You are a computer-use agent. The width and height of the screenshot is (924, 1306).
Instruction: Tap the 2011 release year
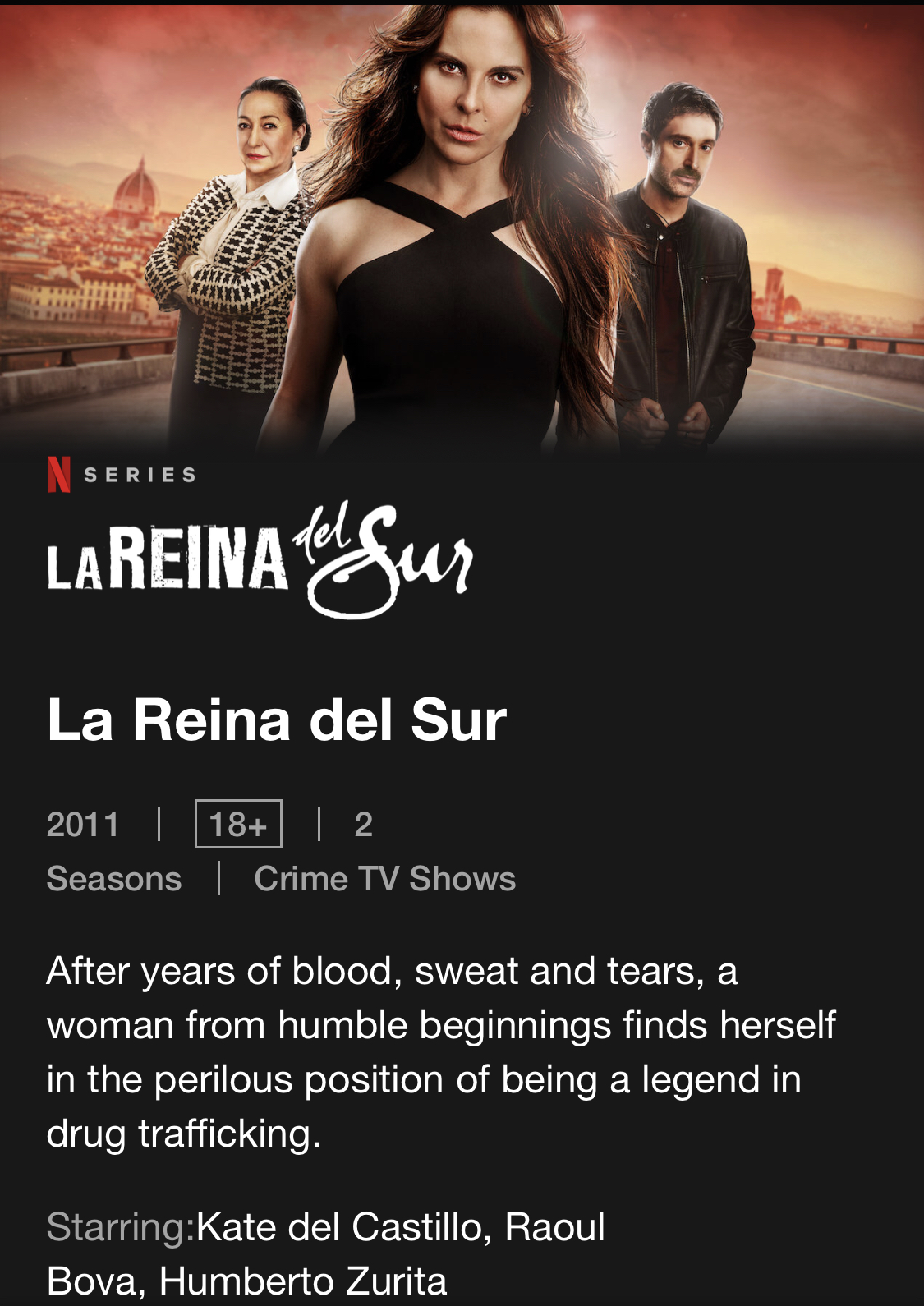pyautogui.click(x=83, y=824)
